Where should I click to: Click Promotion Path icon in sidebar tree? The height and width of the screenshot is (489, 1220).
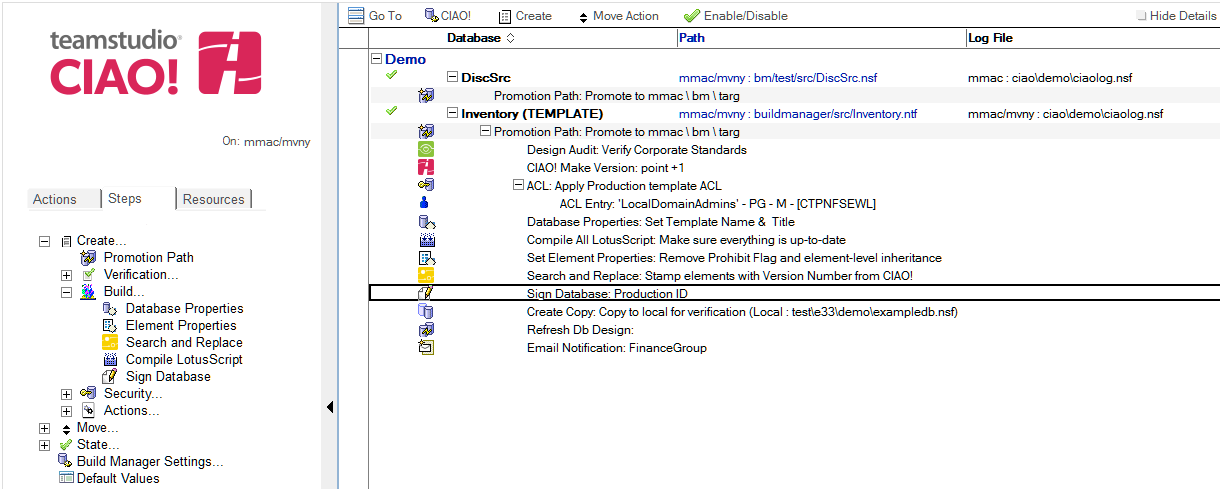coord(88,258)
